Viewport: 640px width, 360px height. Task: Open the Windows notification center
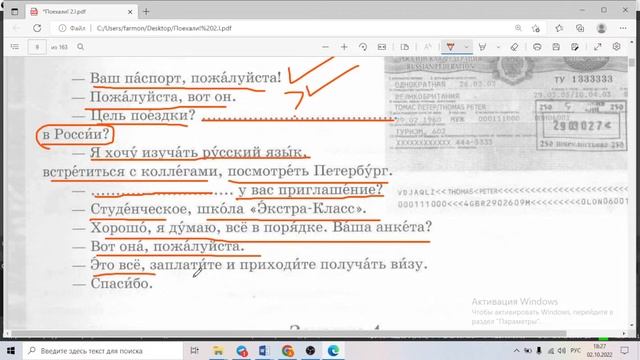click(625, 351)
